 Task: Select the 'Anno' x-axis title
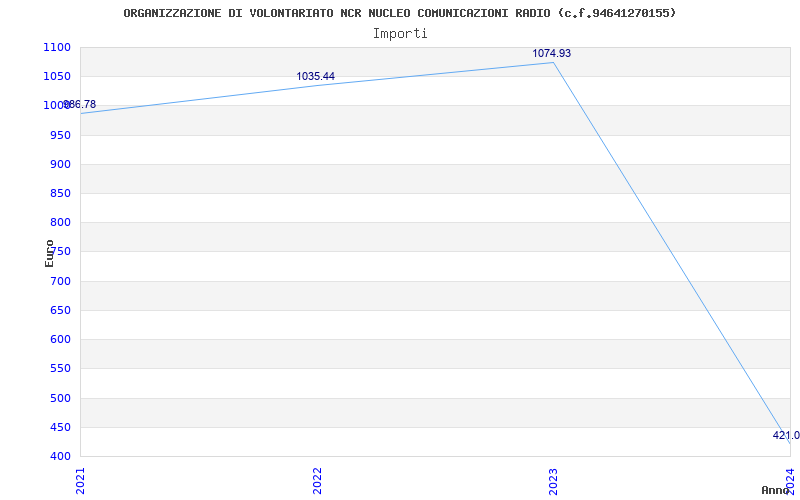point(775,490)
